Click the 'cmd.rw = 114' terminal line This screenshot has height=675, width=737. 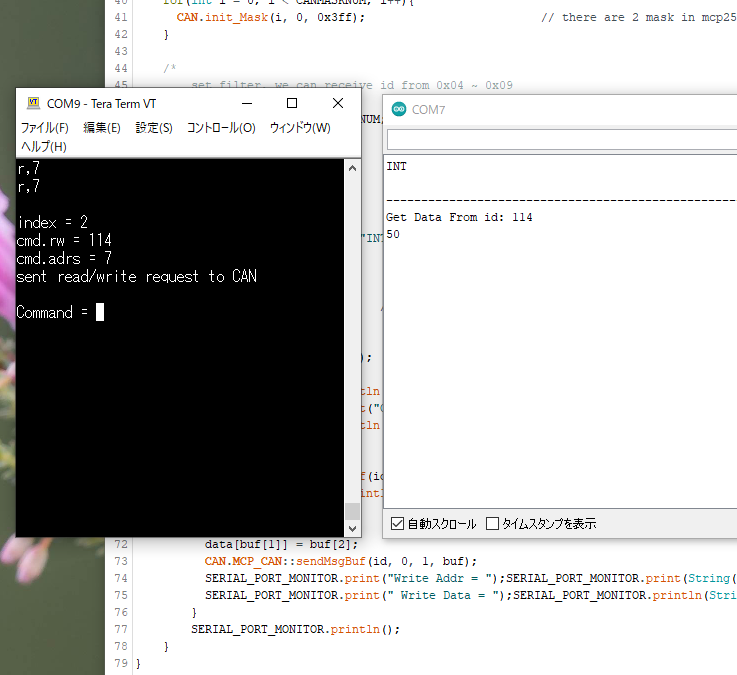64,240
